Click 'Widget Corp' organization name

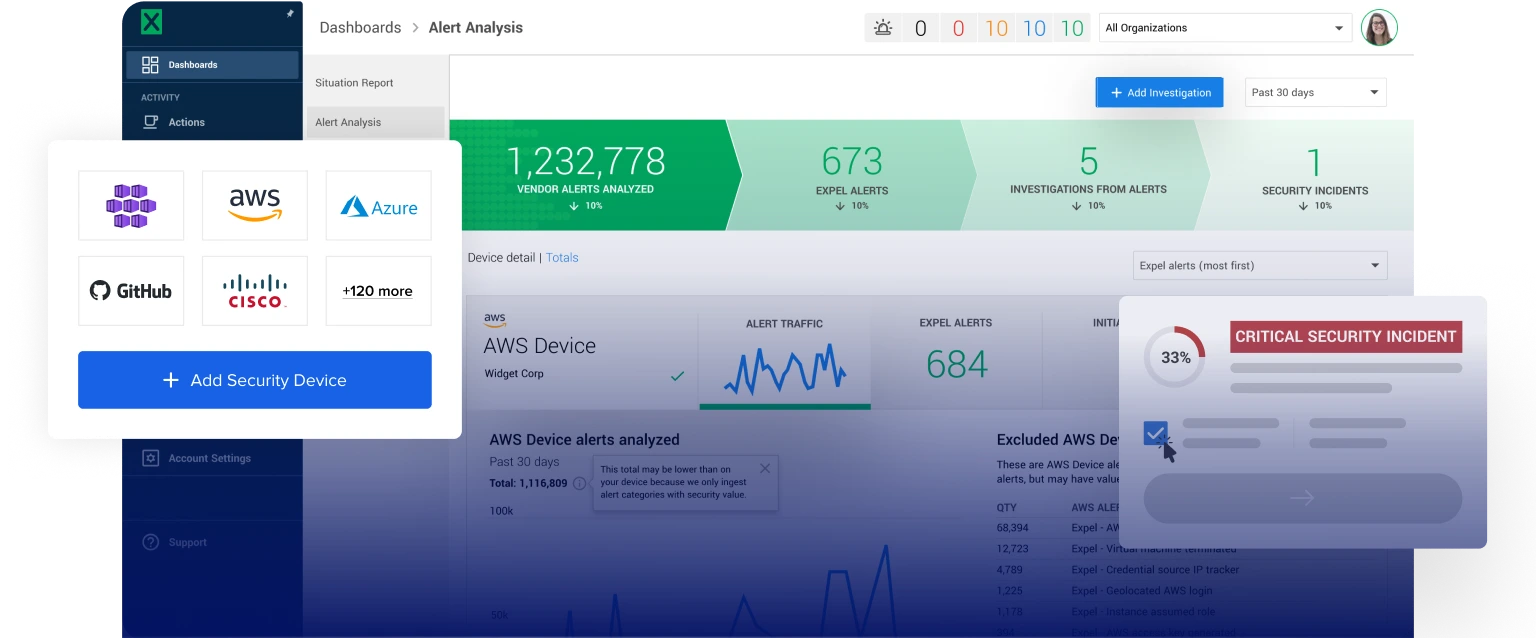coord(514,374)
